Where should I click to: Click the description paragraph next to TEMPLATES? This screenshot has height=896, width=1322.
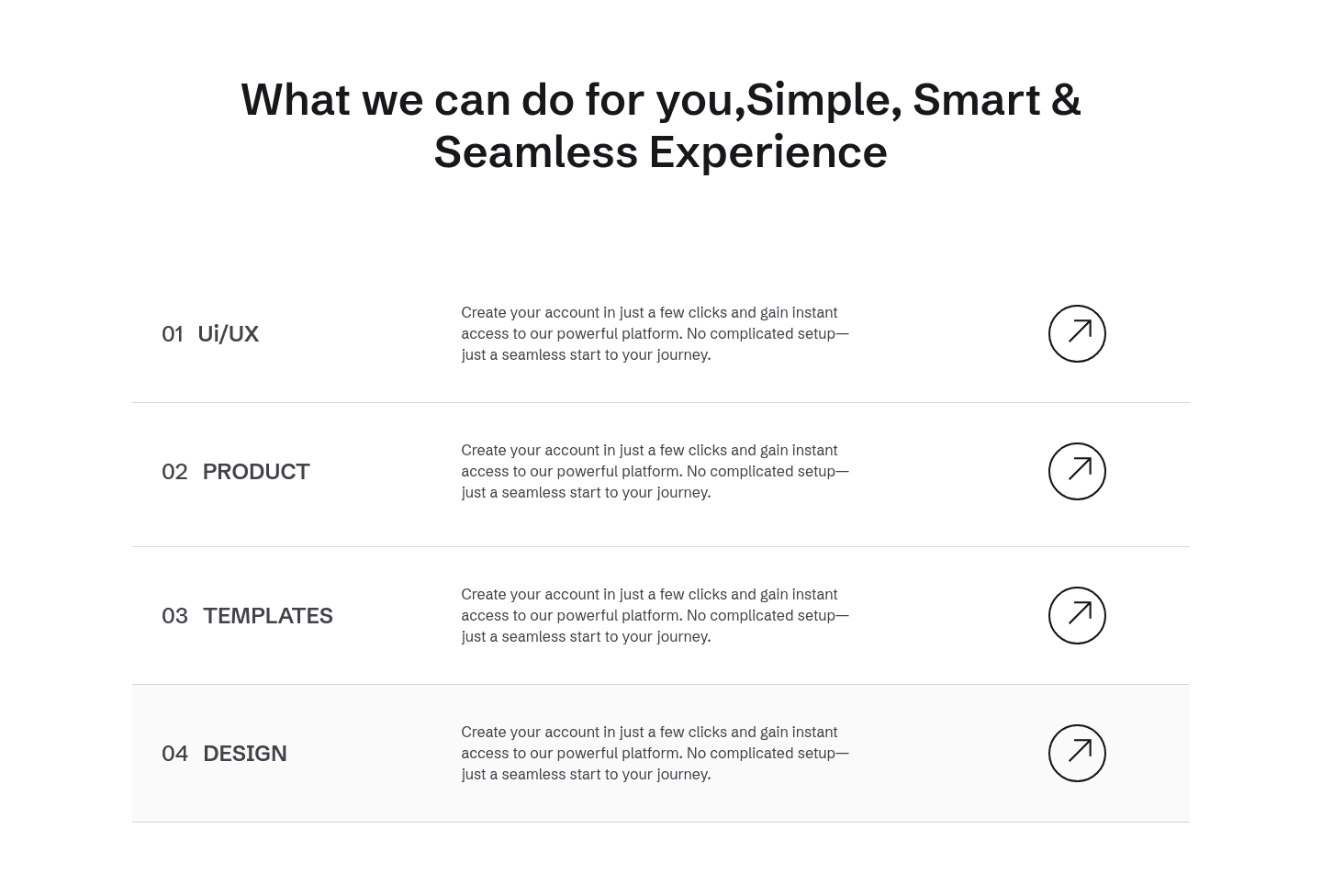click(655, 615)
